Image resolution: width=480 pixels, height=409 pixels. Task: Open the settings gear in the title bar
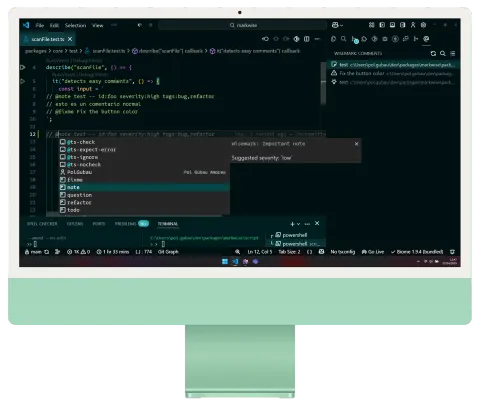point(423,25)
